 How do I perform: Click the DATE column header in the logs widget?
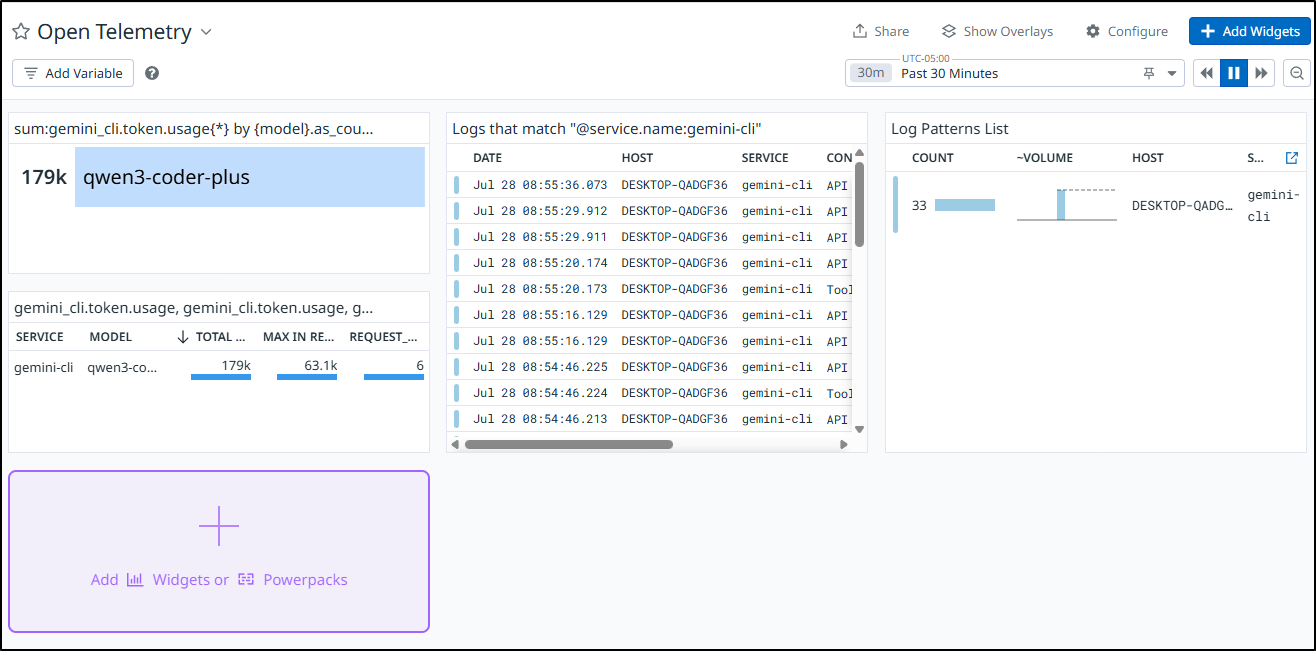487,158
